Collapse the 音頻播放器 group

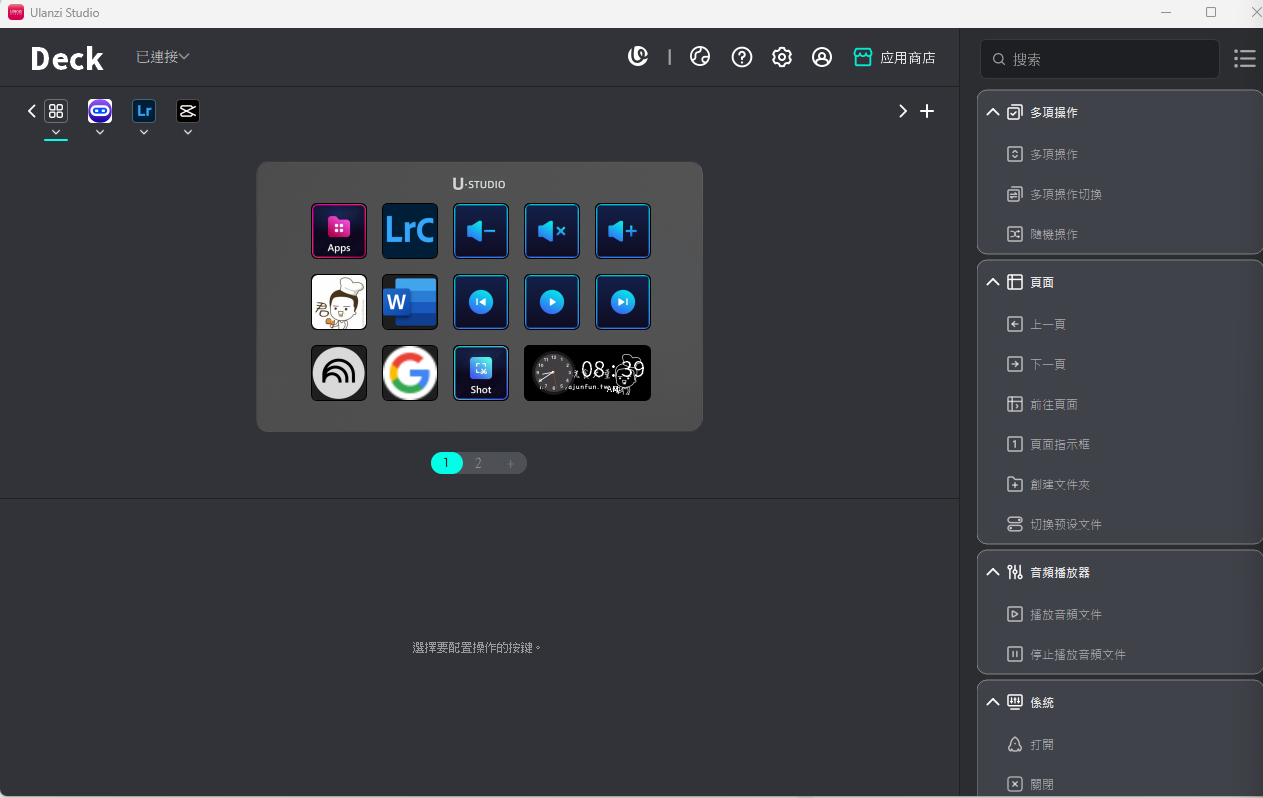pos(993,573)
